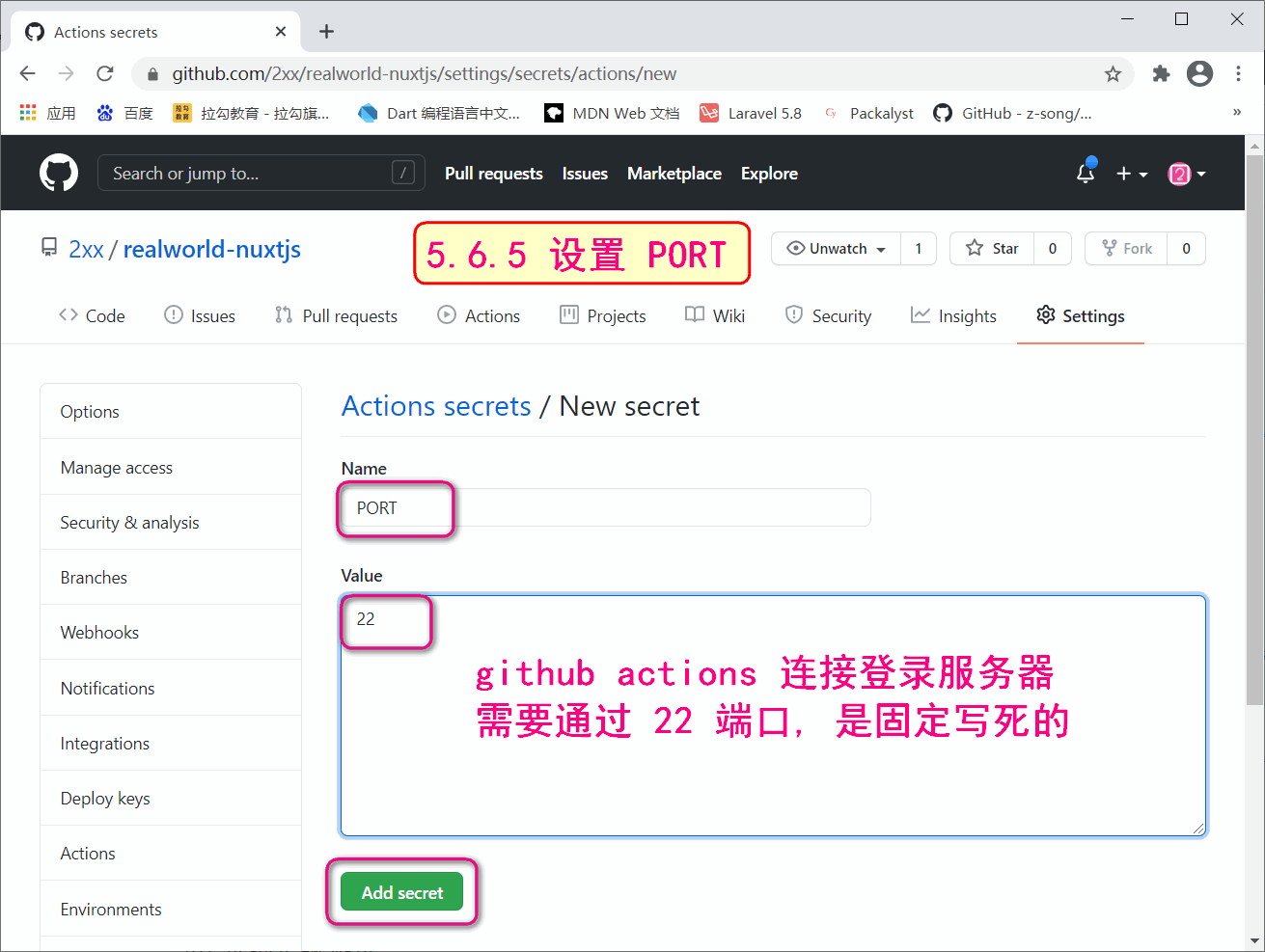Click the Add secret button
The height and width of the screenshot is (952, 1265).
[x=402, y=893]
